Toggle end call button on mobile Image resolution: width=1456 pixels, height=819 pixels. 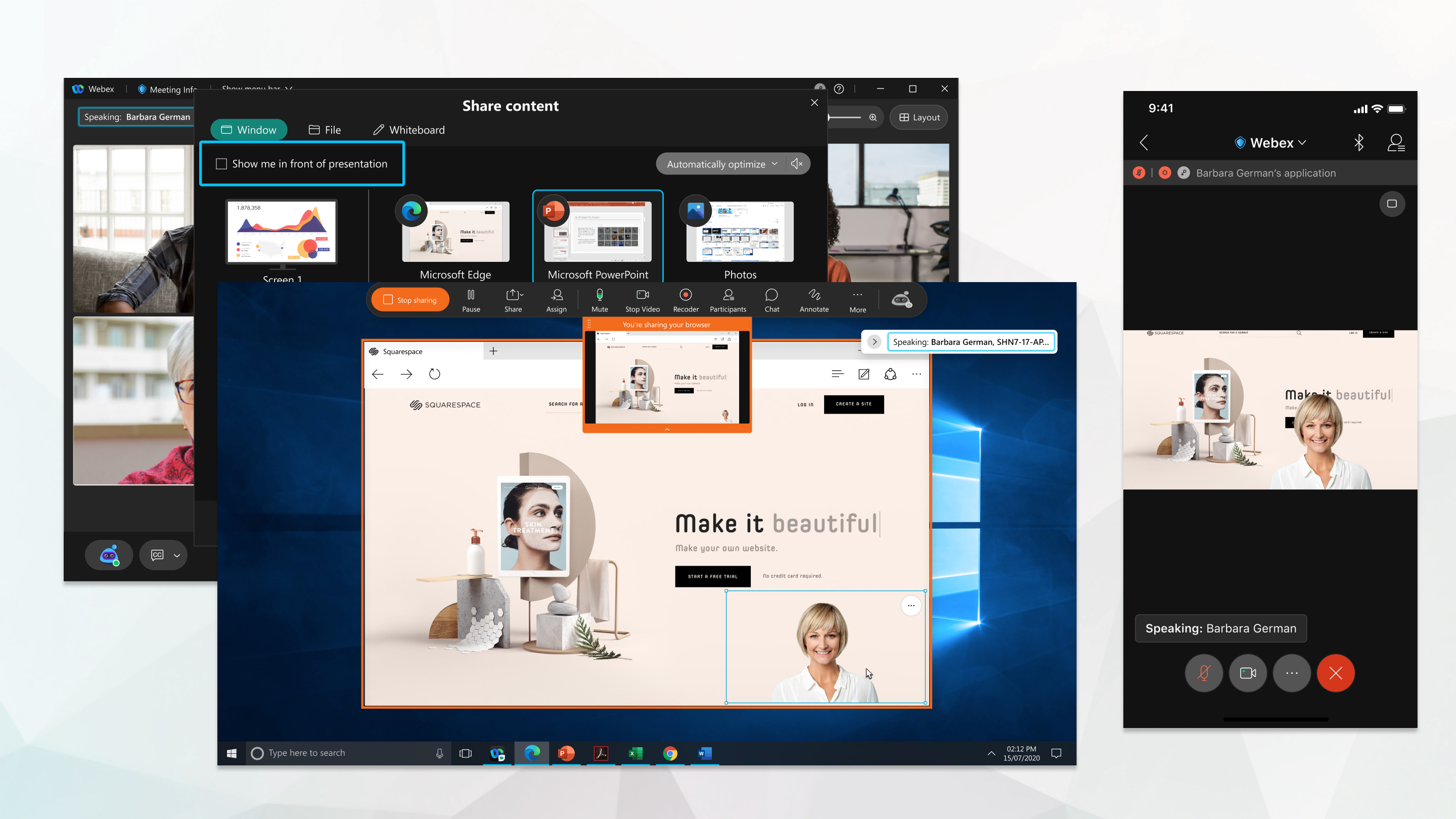(1336, 673)
